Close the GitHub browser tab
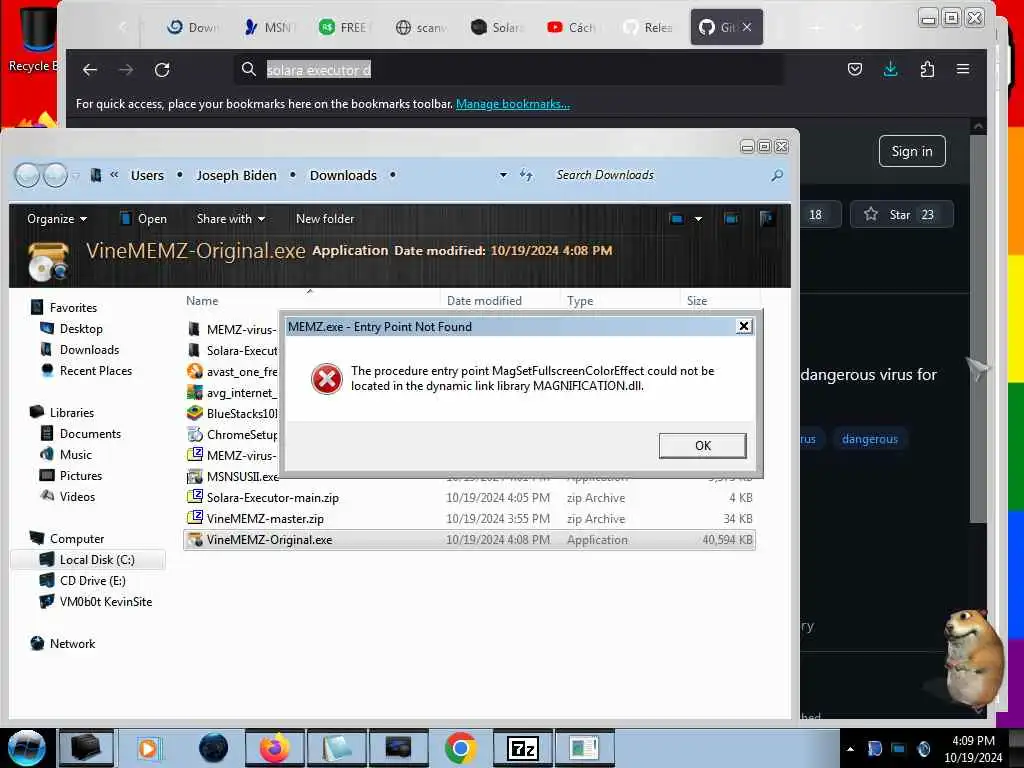The image size is (1024, 768). tap(747, 27)
